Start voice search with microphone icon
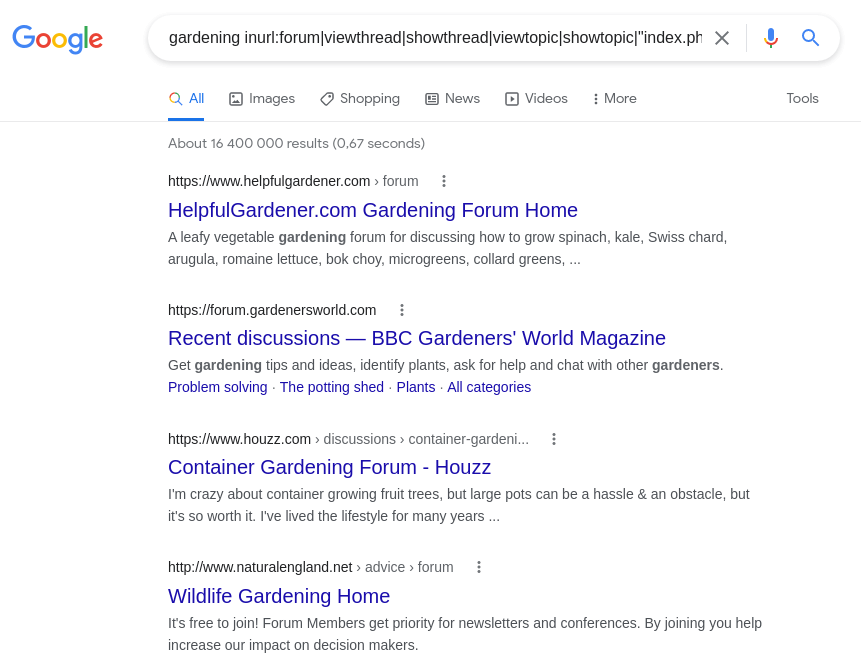This screenshot has height=669, width=861. pos(771,38)
